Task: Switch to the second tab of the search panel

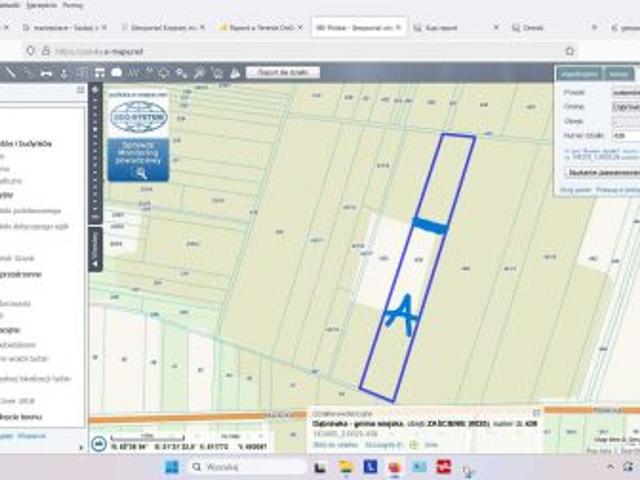Action: (618, 74)
